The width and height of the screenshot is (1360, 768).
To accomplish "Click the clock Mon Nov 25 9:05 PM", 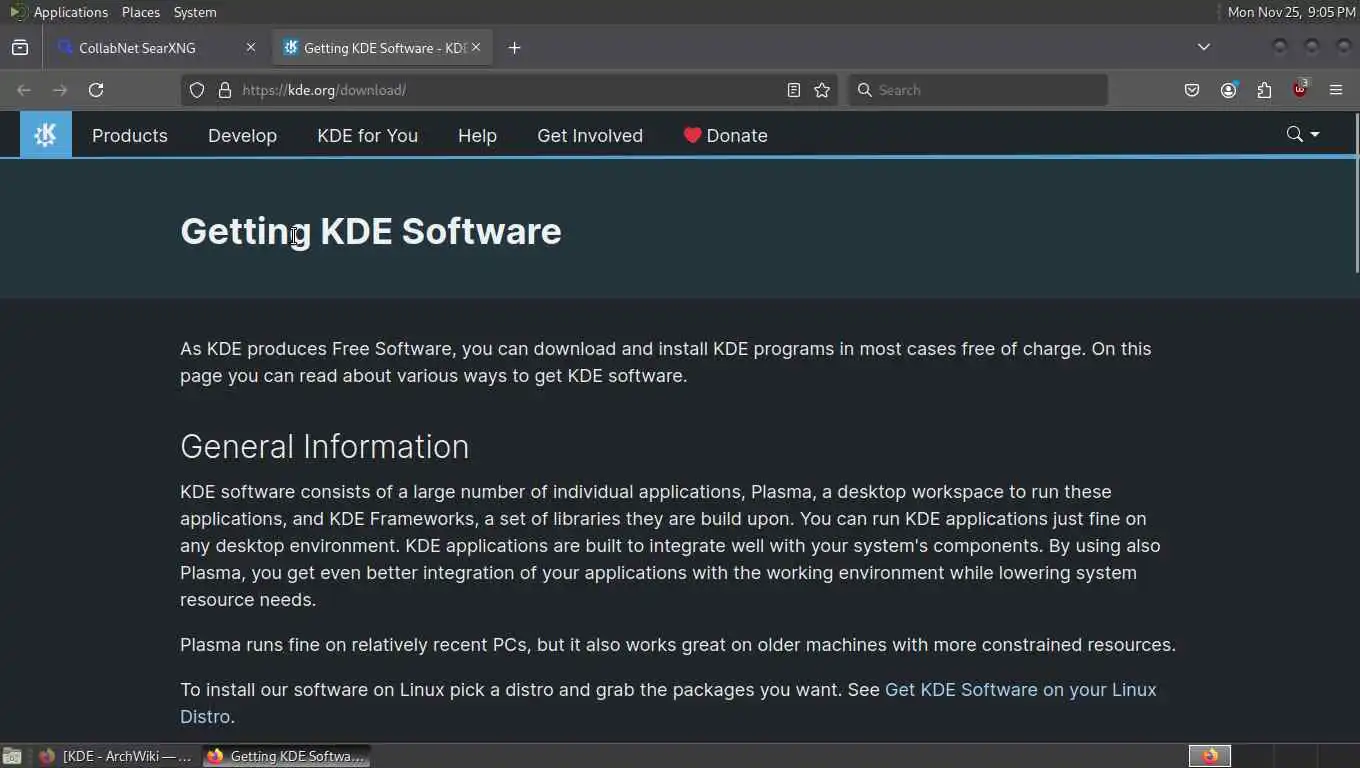I will [1291, 12].
